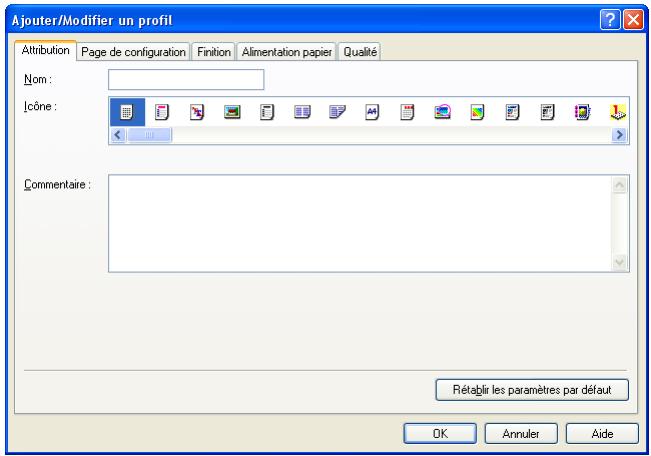Click the icon list horizontal scroll thumb

149,135
